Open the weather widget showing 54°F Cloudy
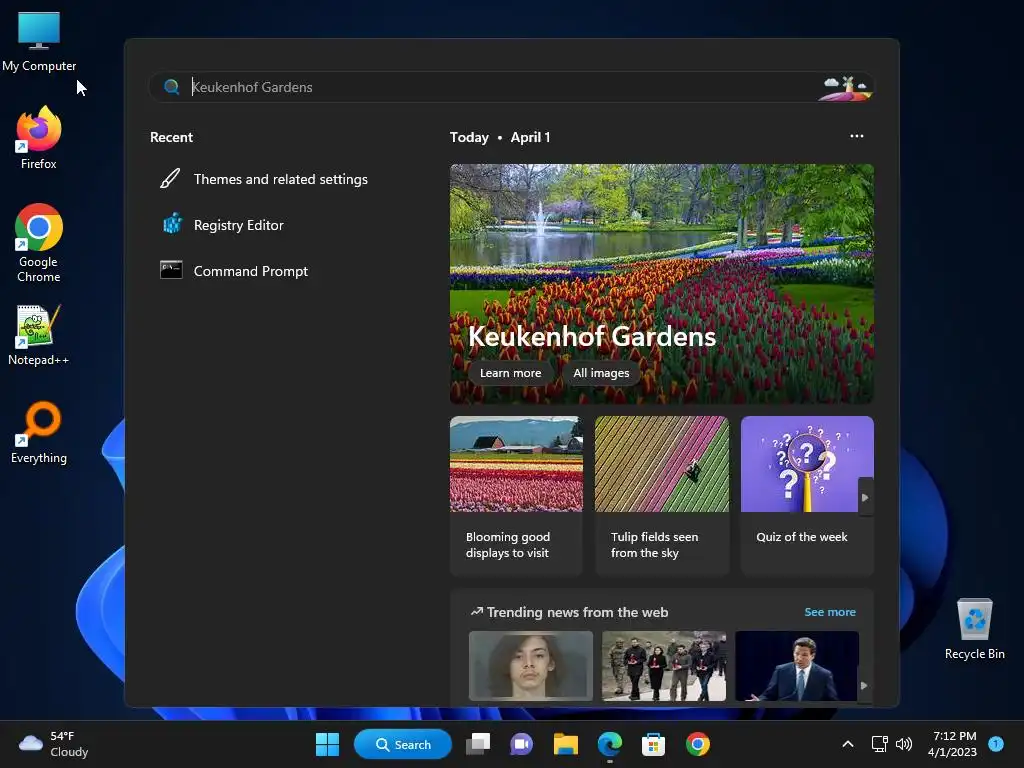This screenshot has width=1024, height=768. pos(54,744)
